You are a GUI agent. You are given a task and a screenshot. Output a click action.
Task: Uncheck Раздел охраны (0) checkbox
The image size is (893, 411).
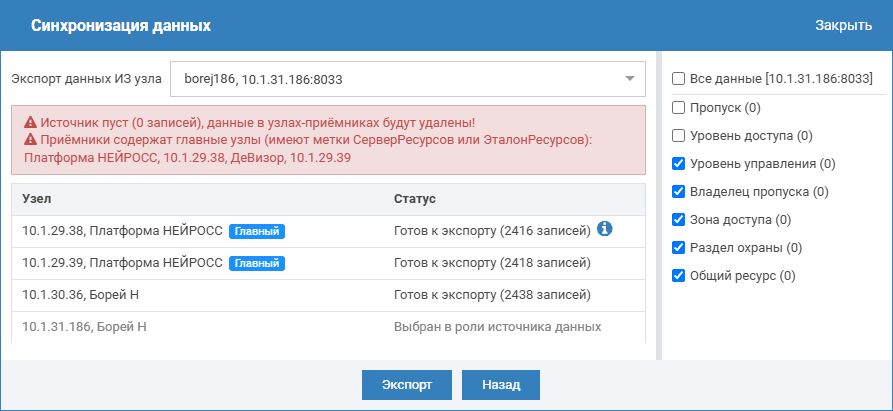click(678, 248)
